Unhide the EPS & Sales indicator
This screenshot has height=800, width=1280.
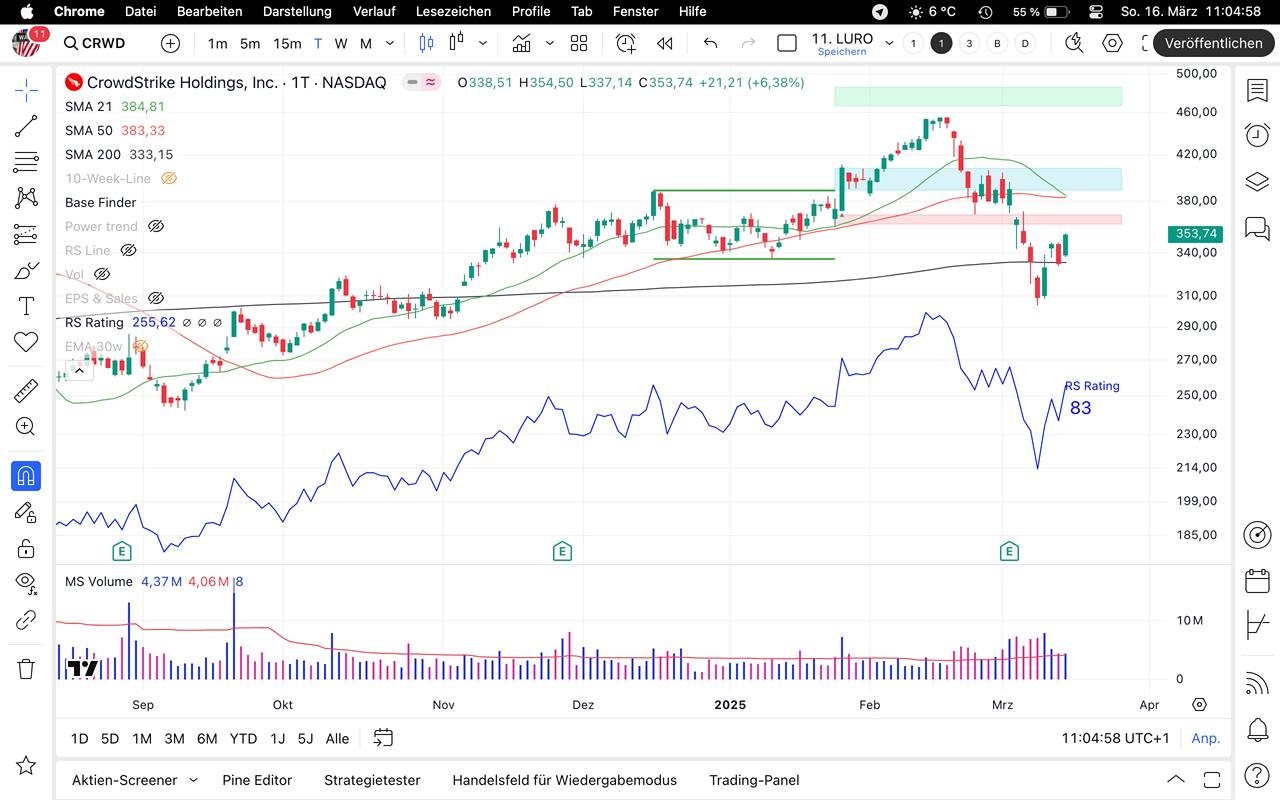click(x=156, y=299)
